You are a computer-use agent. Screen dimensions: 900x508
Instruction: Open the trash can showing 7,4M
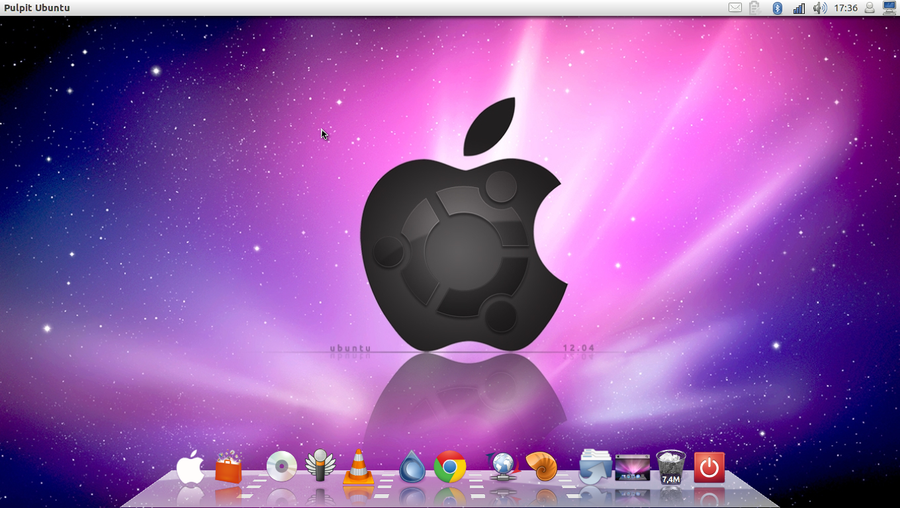pos(670,467)
